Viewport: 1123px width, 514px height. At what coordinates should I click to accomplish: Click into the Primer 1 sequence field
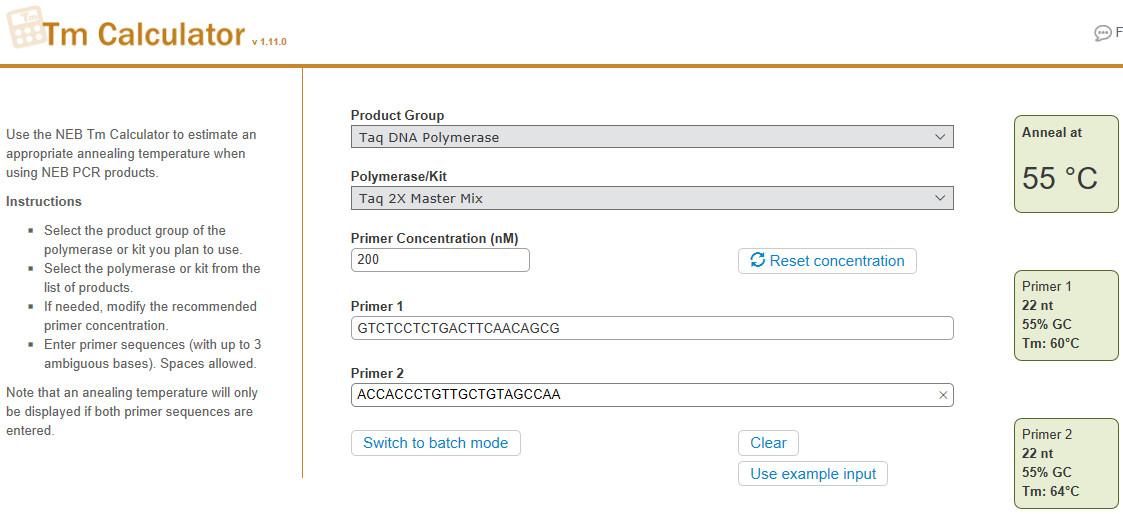pyautogui.click(x=651, y=328)
